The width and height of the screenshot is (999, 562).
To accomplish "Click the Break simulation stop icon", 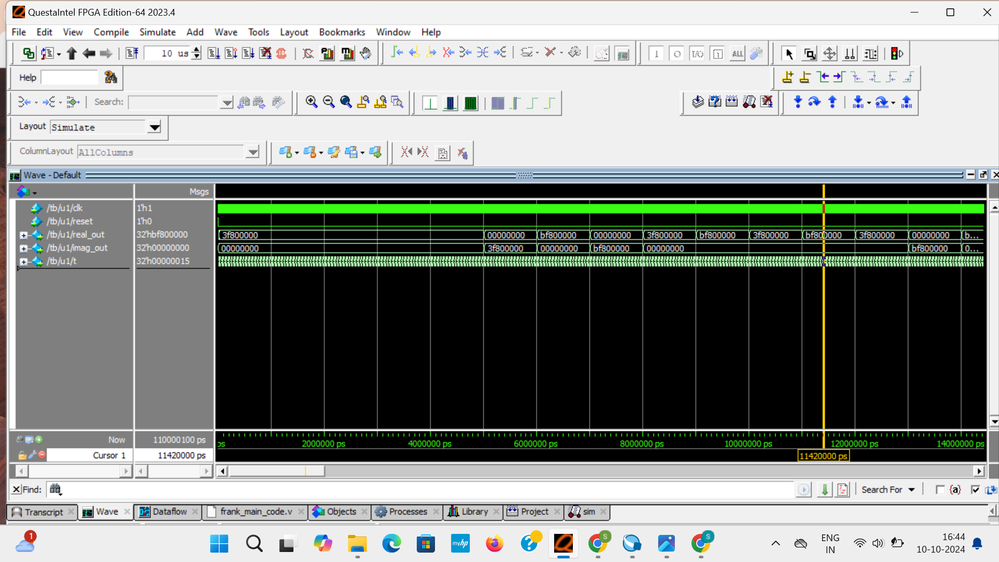I will click(282, 53).
